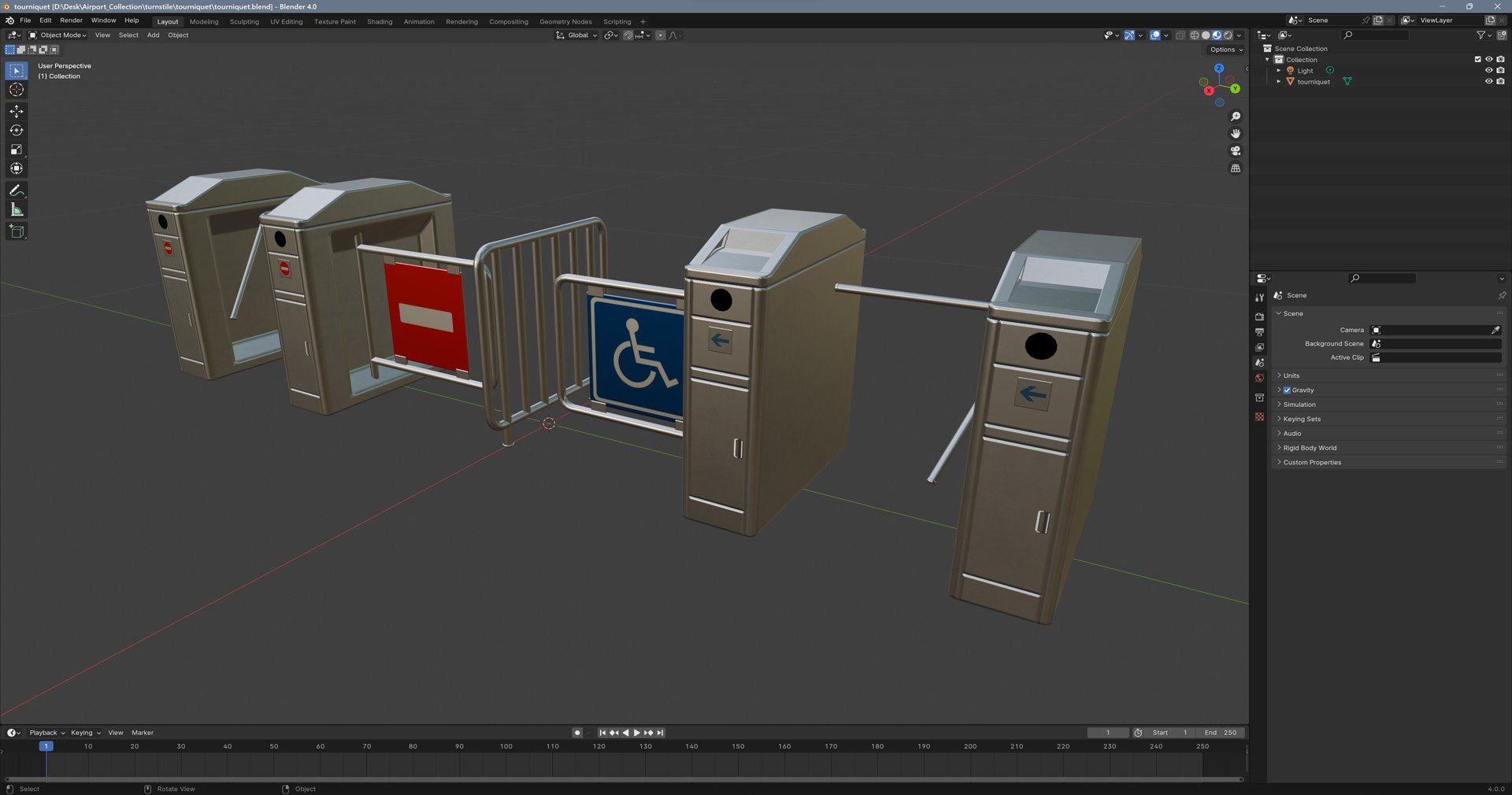This screenshot has height=795, width=1512.
Task: Switch to Solid viewport shading
Action: (1206, 35)
